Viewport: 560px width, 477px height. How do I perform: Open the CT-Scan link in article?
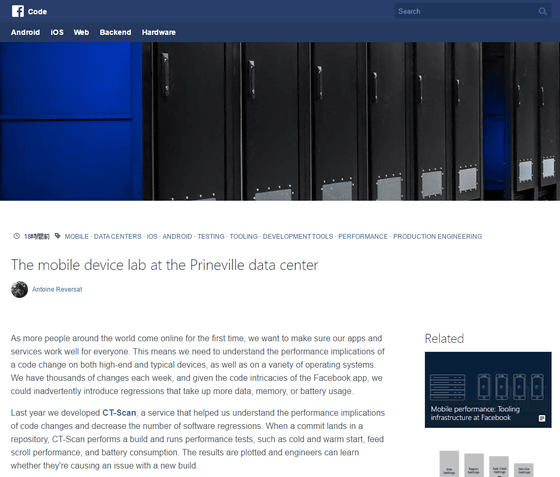coord(119,413)
